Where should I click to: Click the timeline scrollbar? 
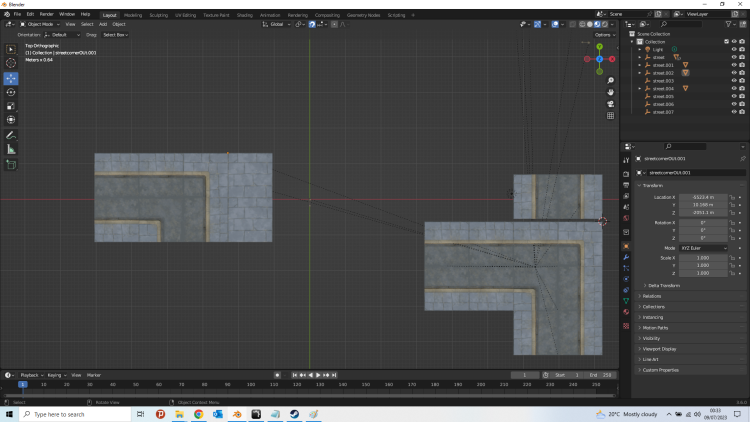click(x=309, y=396)
